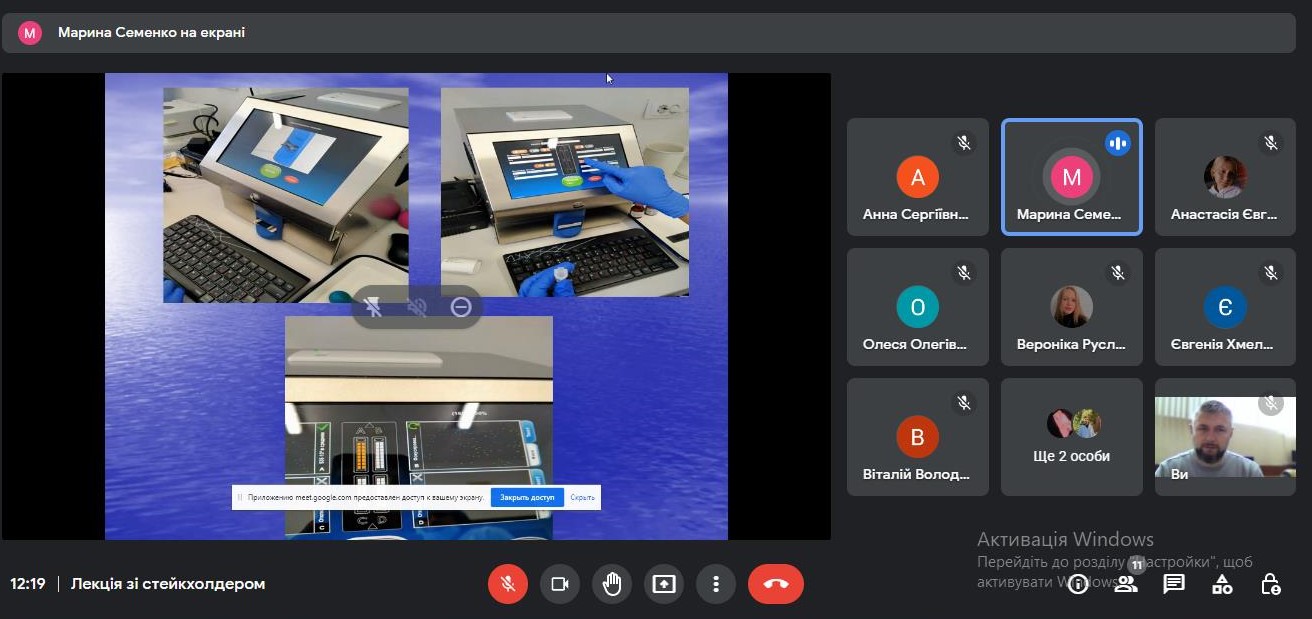Unmute microphone with the red mic button
1312x619 pixels.
coord(508,584)
